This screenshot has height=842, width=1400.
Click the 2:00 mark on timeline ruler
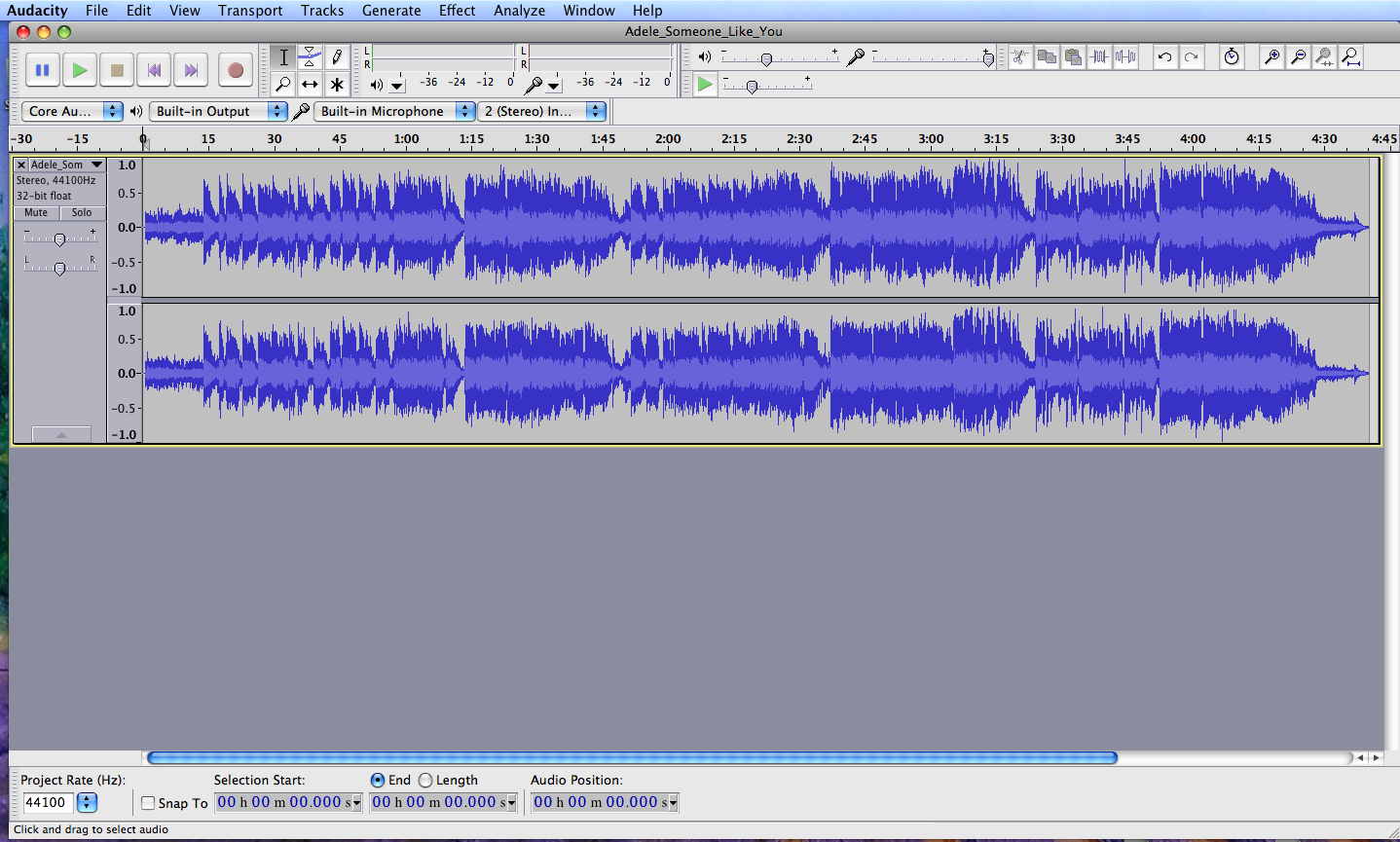point(668,138)
